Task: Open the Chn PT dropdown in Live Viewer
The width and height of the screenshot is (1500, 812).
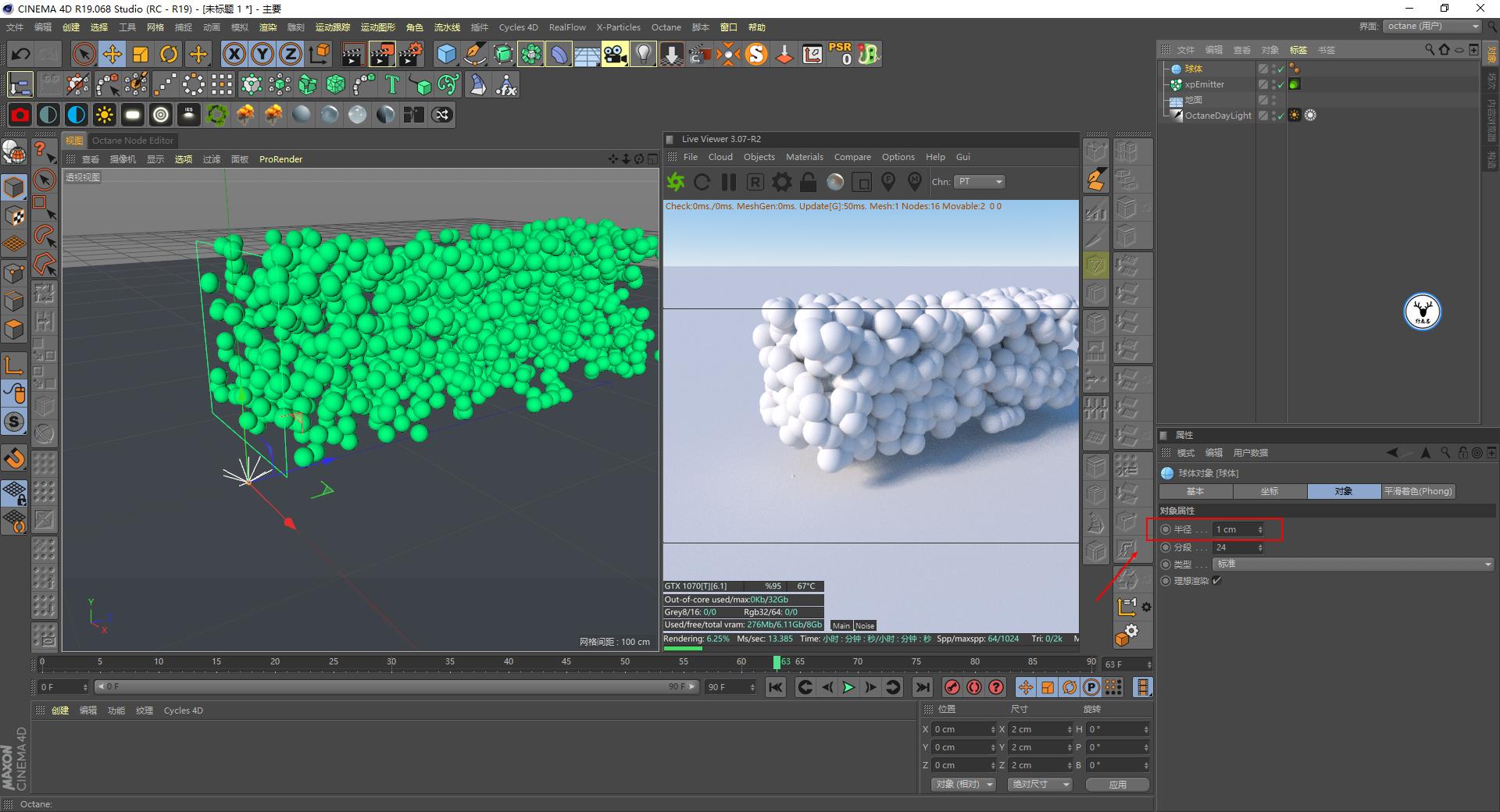Action: point(979,182)
